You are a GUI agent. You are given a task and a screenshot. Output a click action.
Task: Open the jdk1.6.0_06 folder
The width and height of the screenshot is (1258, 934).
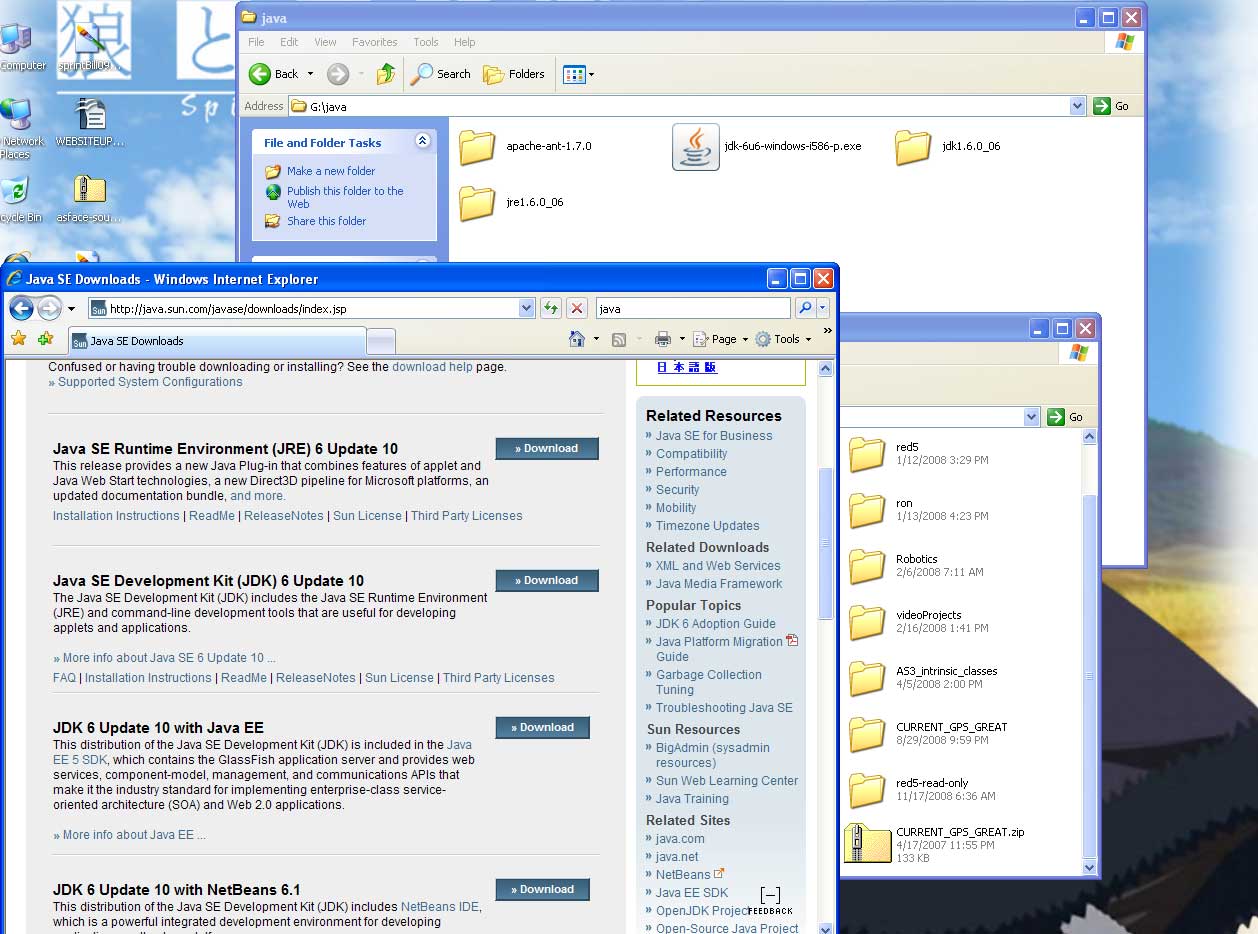pyautogui.click(x=948, y=146)
